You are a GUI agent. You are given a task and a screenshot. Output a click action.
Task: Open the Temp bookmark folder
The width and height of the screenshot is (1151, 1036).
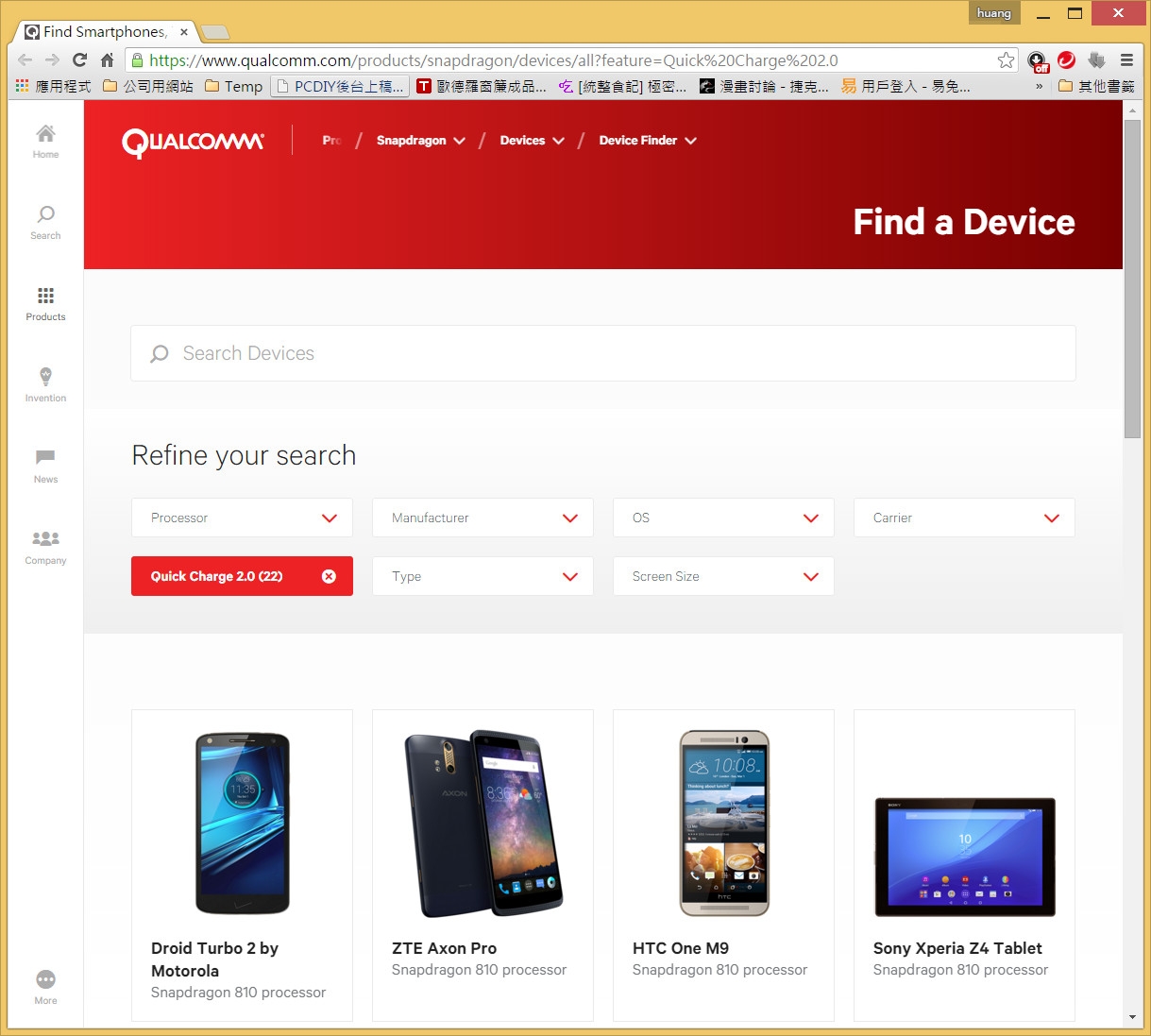pos(233,86)
